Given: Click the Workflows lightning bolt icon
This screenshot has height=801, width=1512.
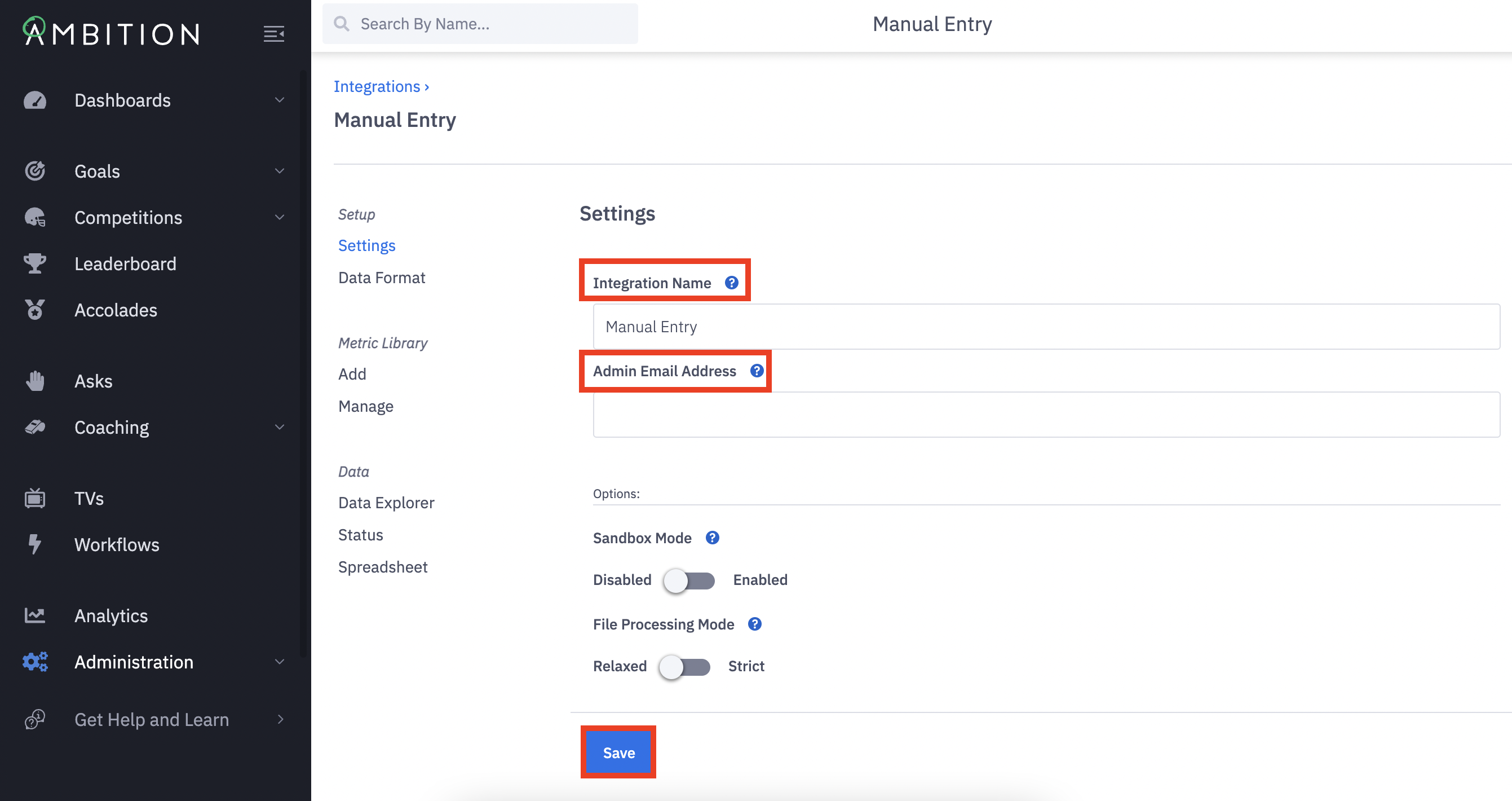Looking at the screenshot, I should pos(34,544).
